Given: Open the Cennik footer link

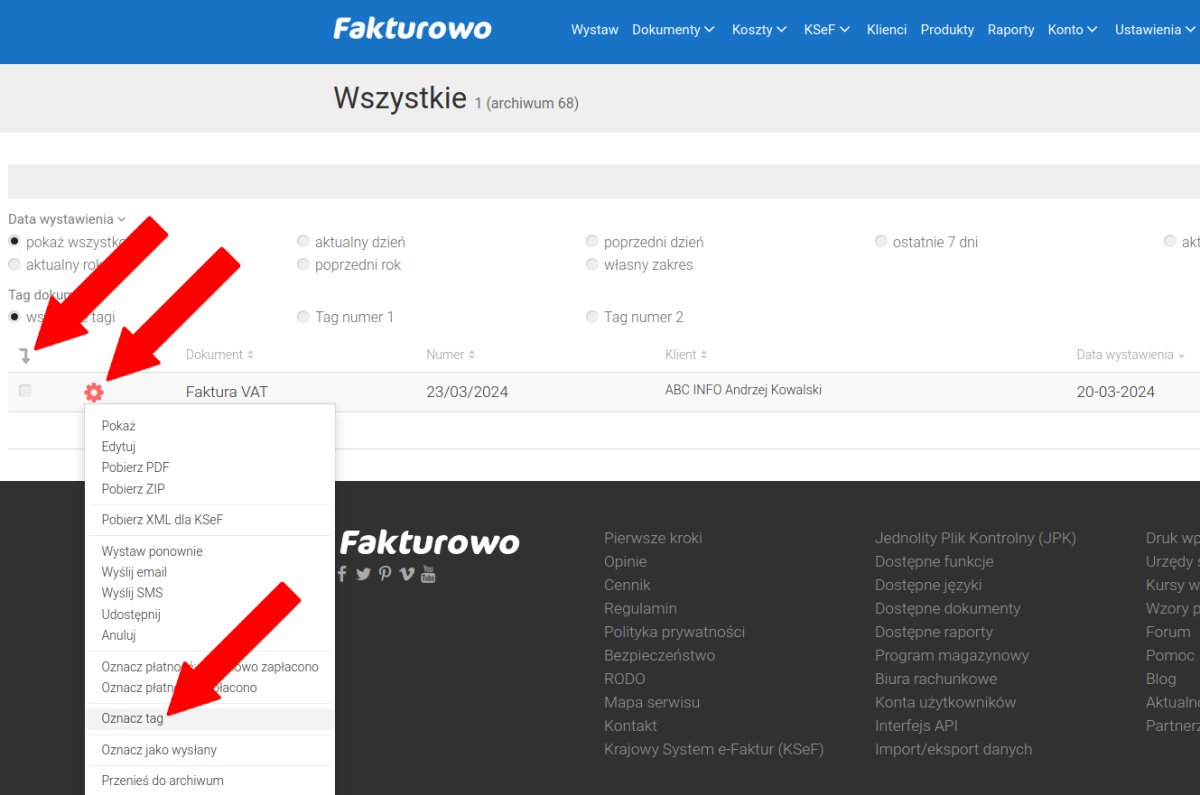Looking at the screenshot, I should pos(627,585).
